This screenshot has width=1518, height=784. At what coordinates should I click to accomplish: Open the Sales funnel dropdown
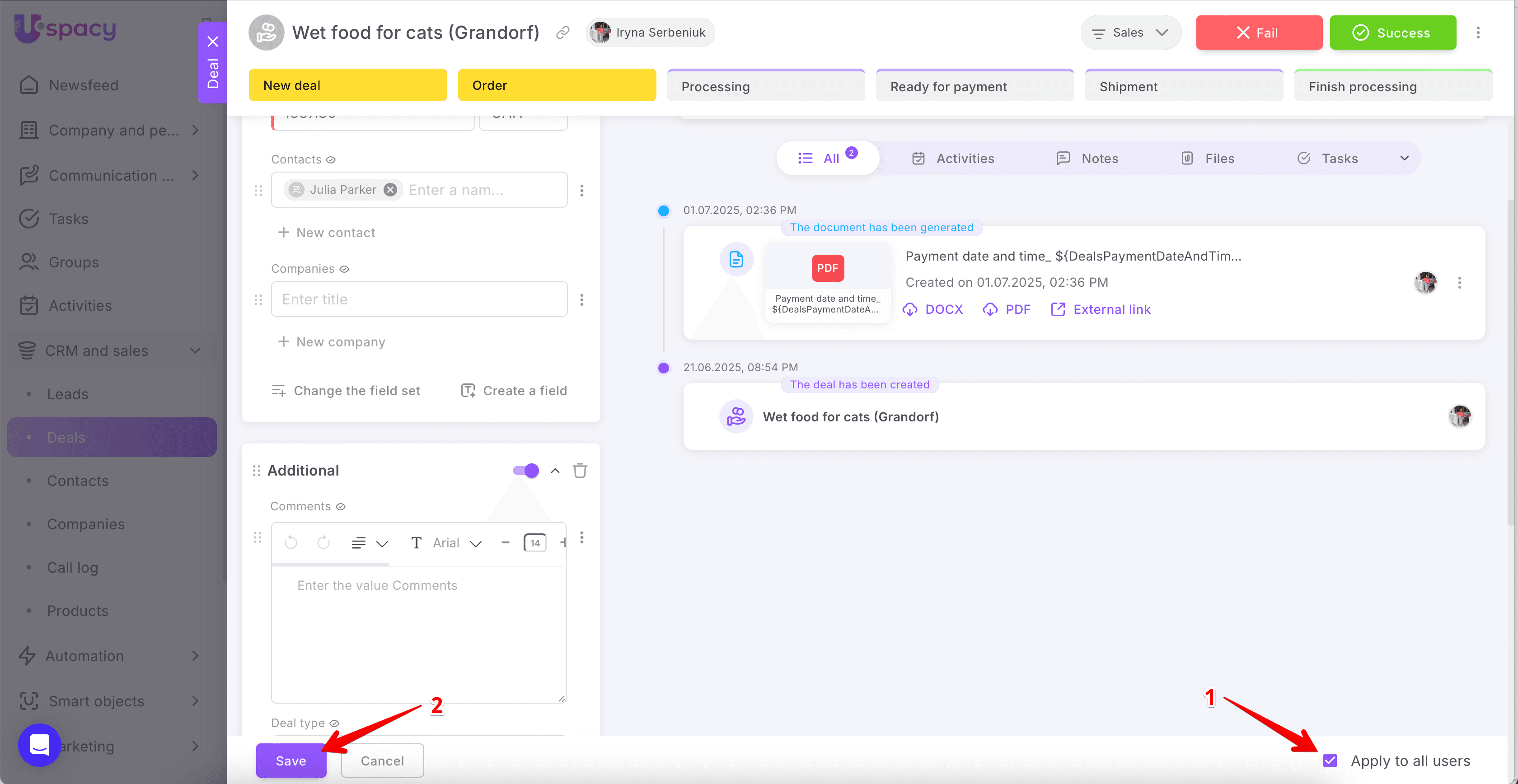(1130, 33)
